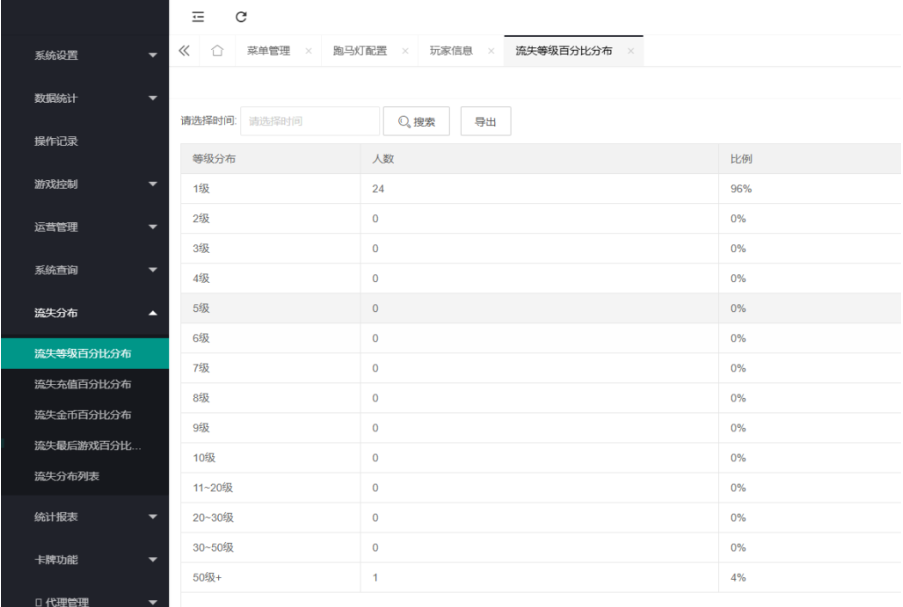Open 流失分布列表 in sidebar
This screenshot has height=607, width=903.
click(67, 476)
